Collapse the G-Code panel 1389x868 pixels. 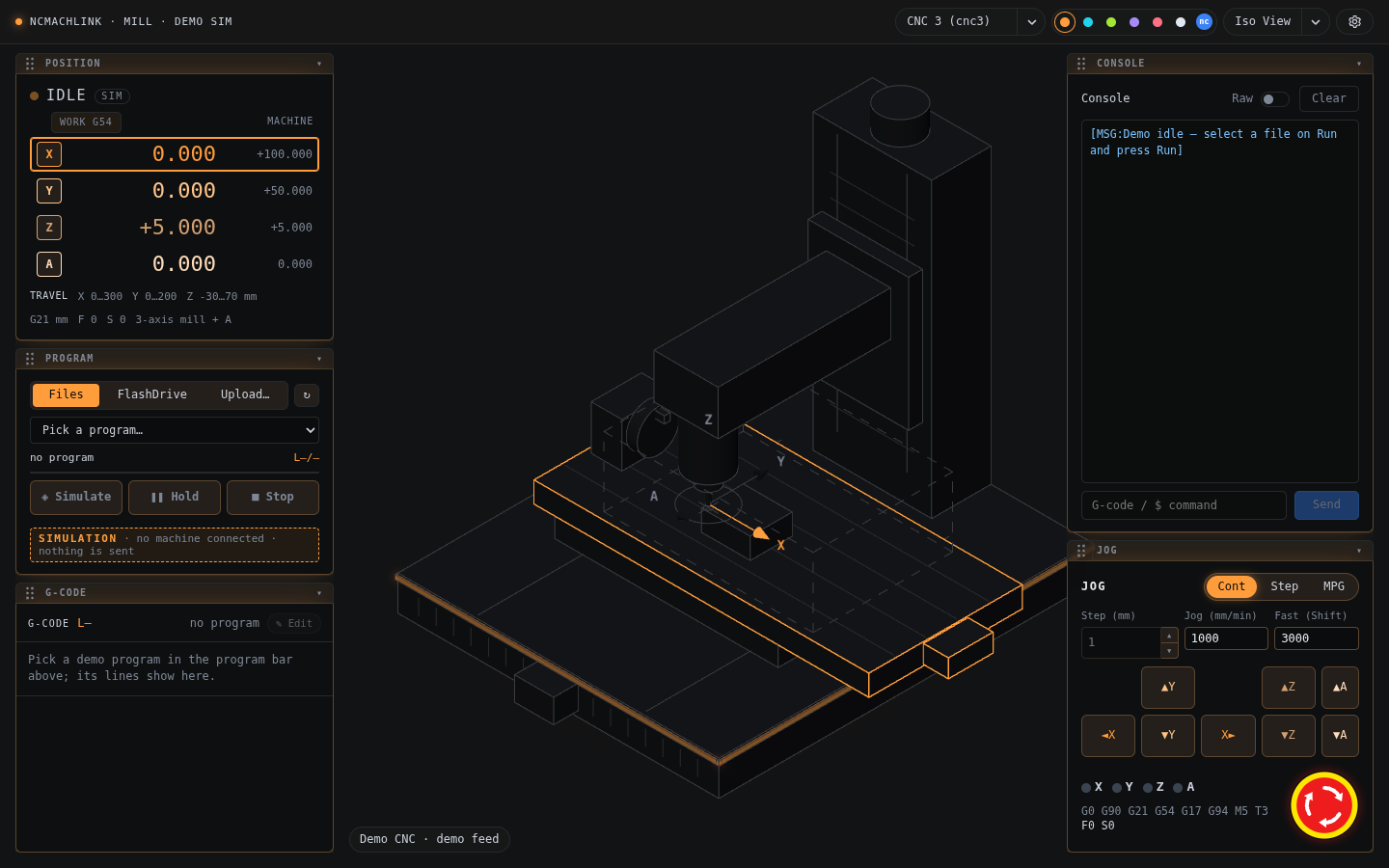point(319,593)
